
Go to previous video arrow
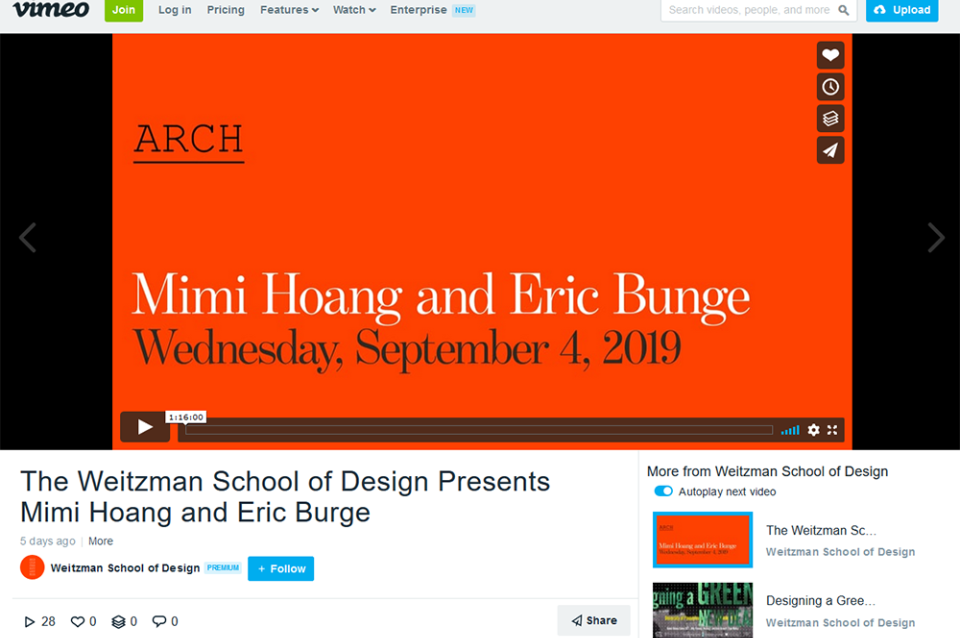28,238
